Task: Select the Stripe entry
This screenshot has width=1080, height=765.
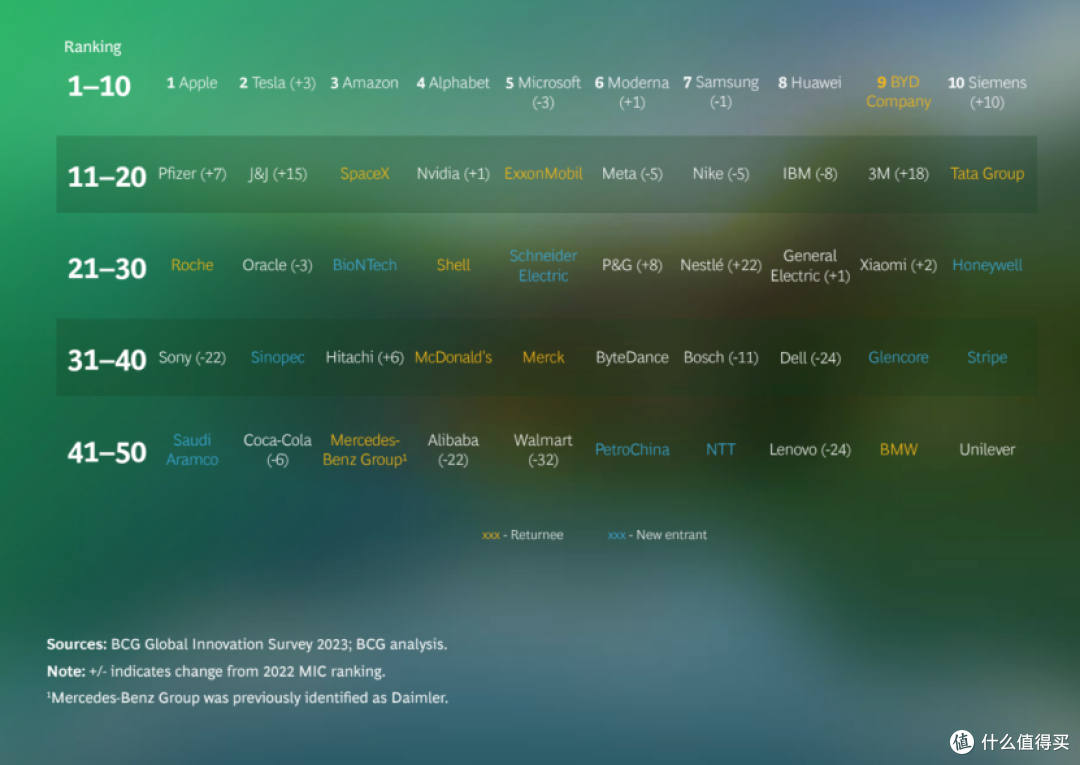Action: [x=987, y=357]
